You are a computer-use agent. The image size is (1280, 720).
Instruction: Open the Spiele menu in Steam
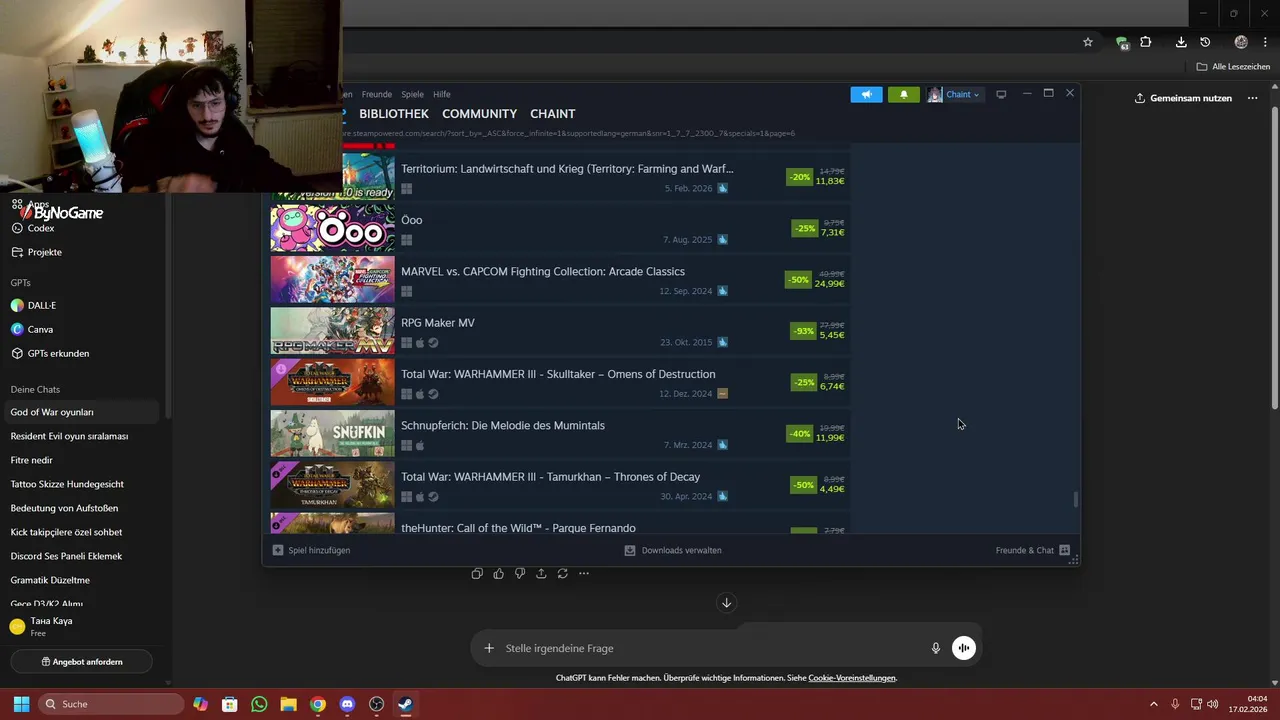click(x=412, y=94)
